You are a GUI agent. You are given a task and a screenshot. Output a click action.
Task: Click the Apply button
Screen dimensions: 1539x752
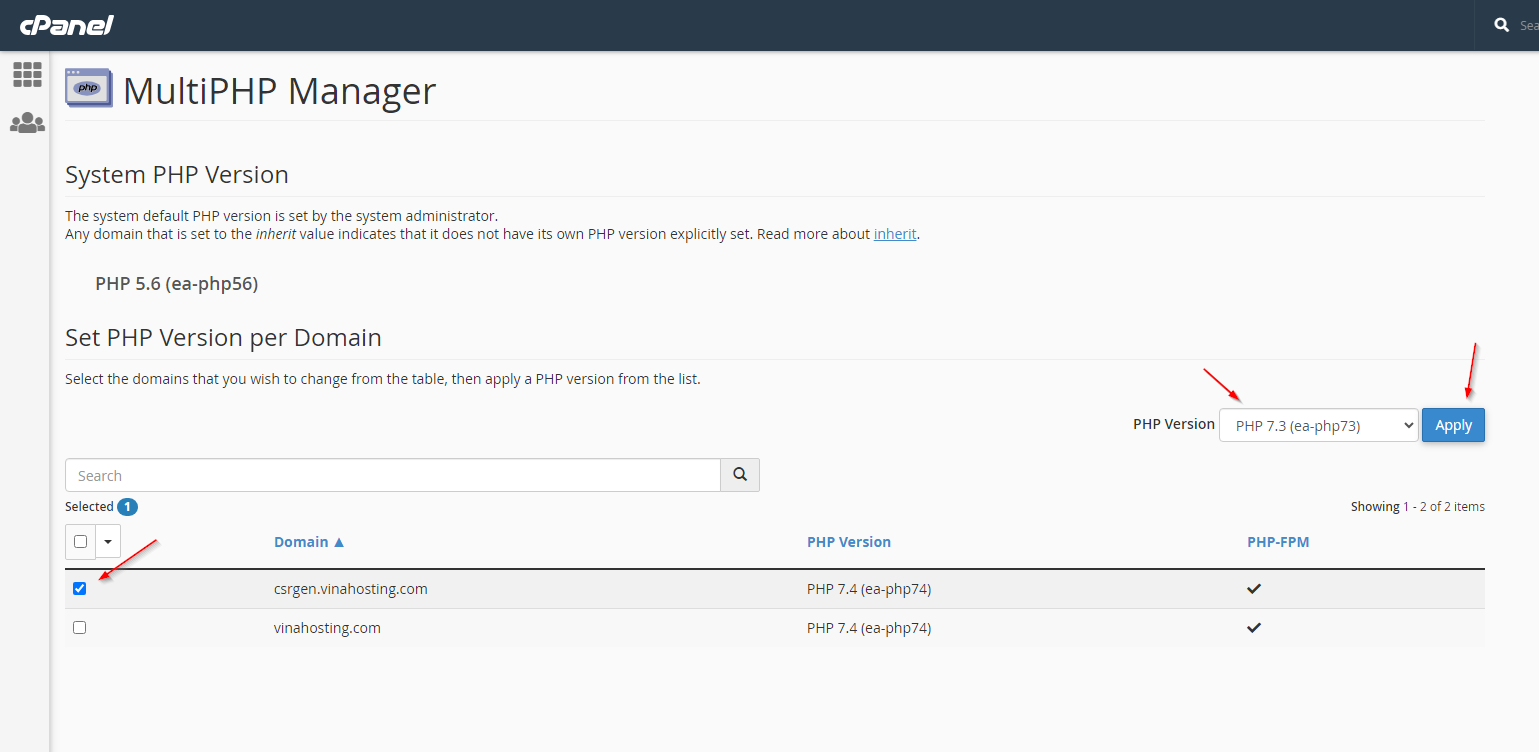click(x=1453, y=425)
